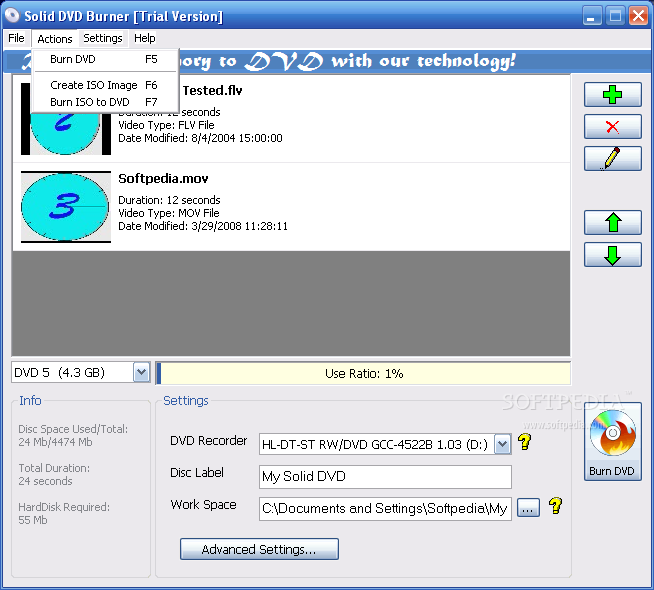
Task: Open Advanced Settings dialog
Action: pyautogui.click(x=259, y=549)
